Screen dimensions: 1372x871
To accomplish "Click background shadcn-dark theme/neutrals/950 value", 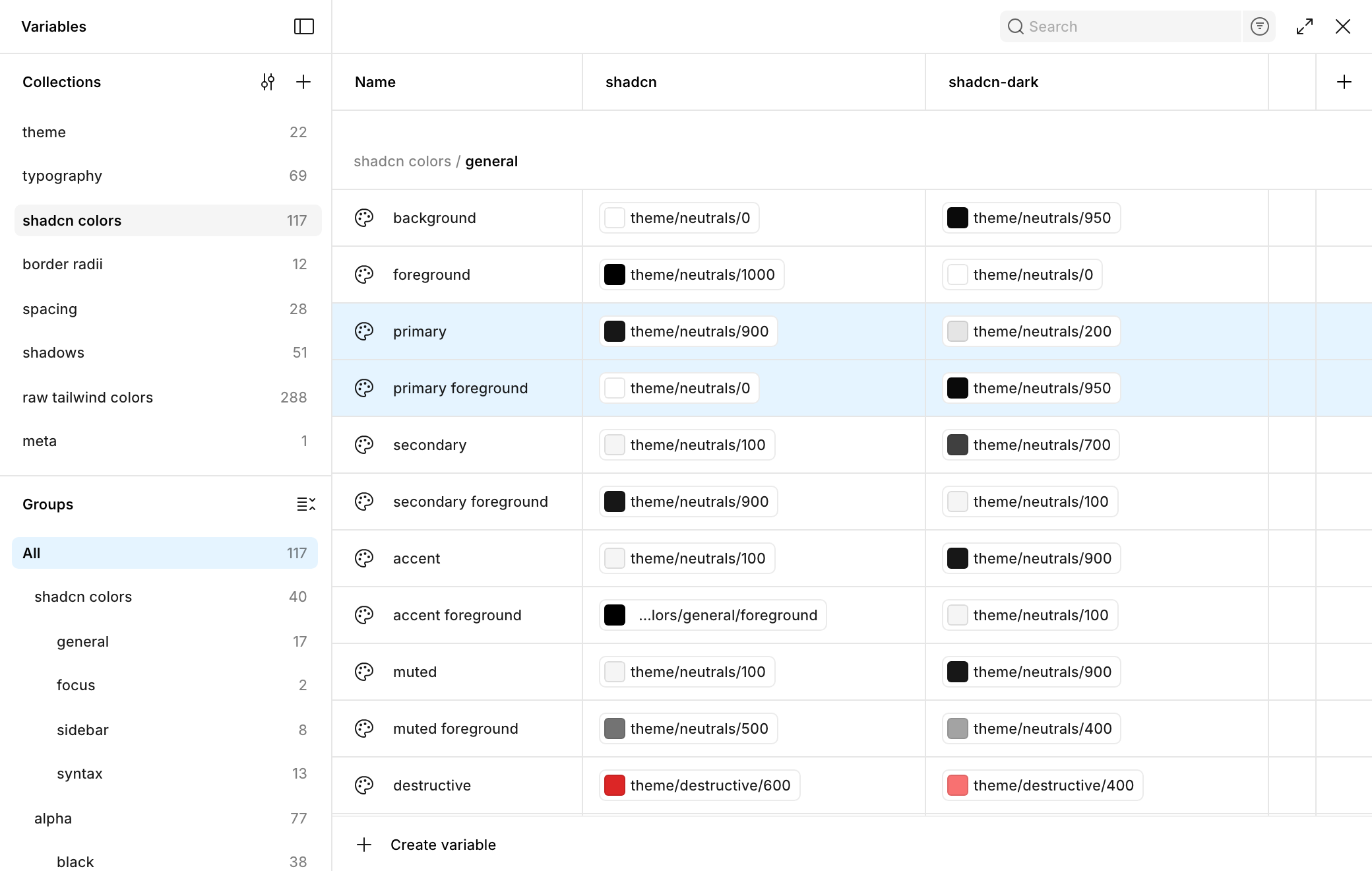I will pyautogui.click(x=1032, y=218).
